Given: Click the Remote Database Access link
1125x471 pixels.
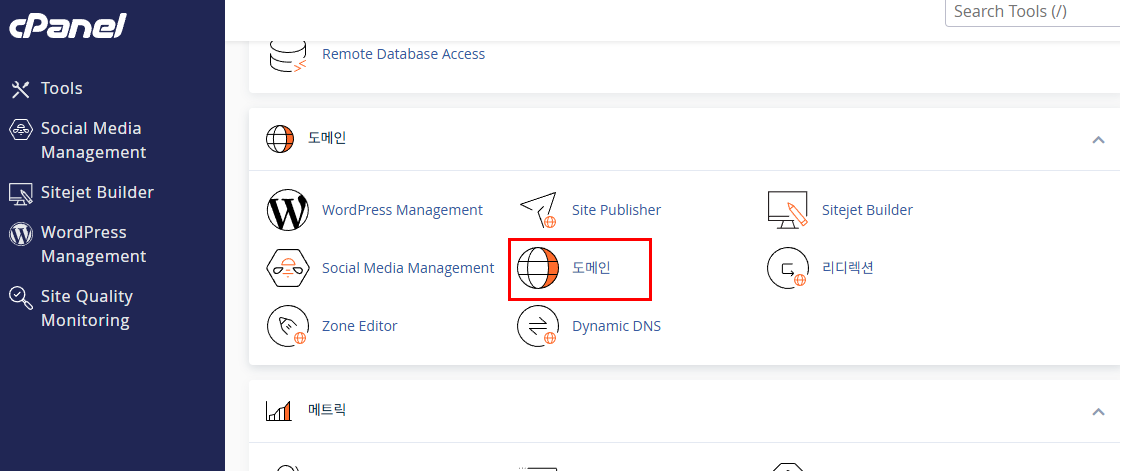Looking at the screenshot, I should click(403, 54).
